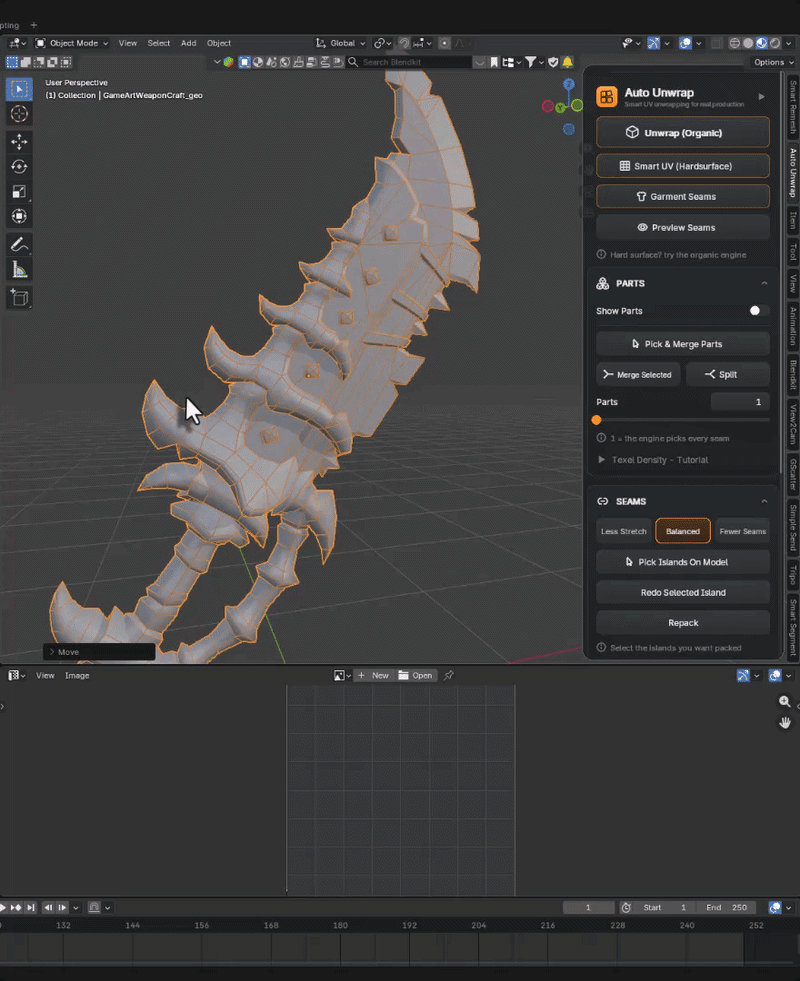Click the Auto Unwrap orange logo icon
Screen dimensions: 800x981
tap(606, 97)
